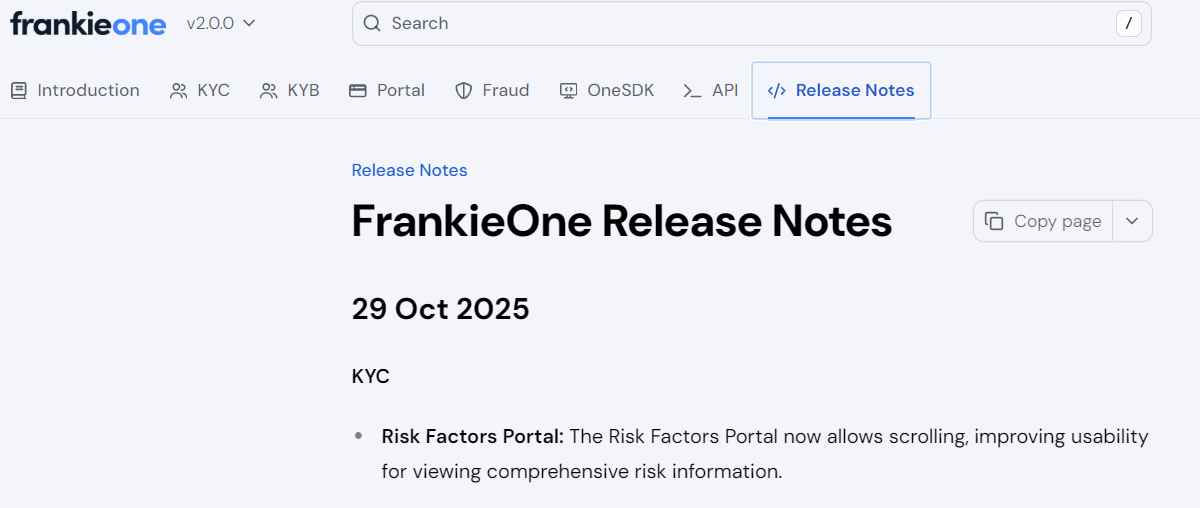
Task: Click the KYB people icon
Action: [x=269, y=91]
